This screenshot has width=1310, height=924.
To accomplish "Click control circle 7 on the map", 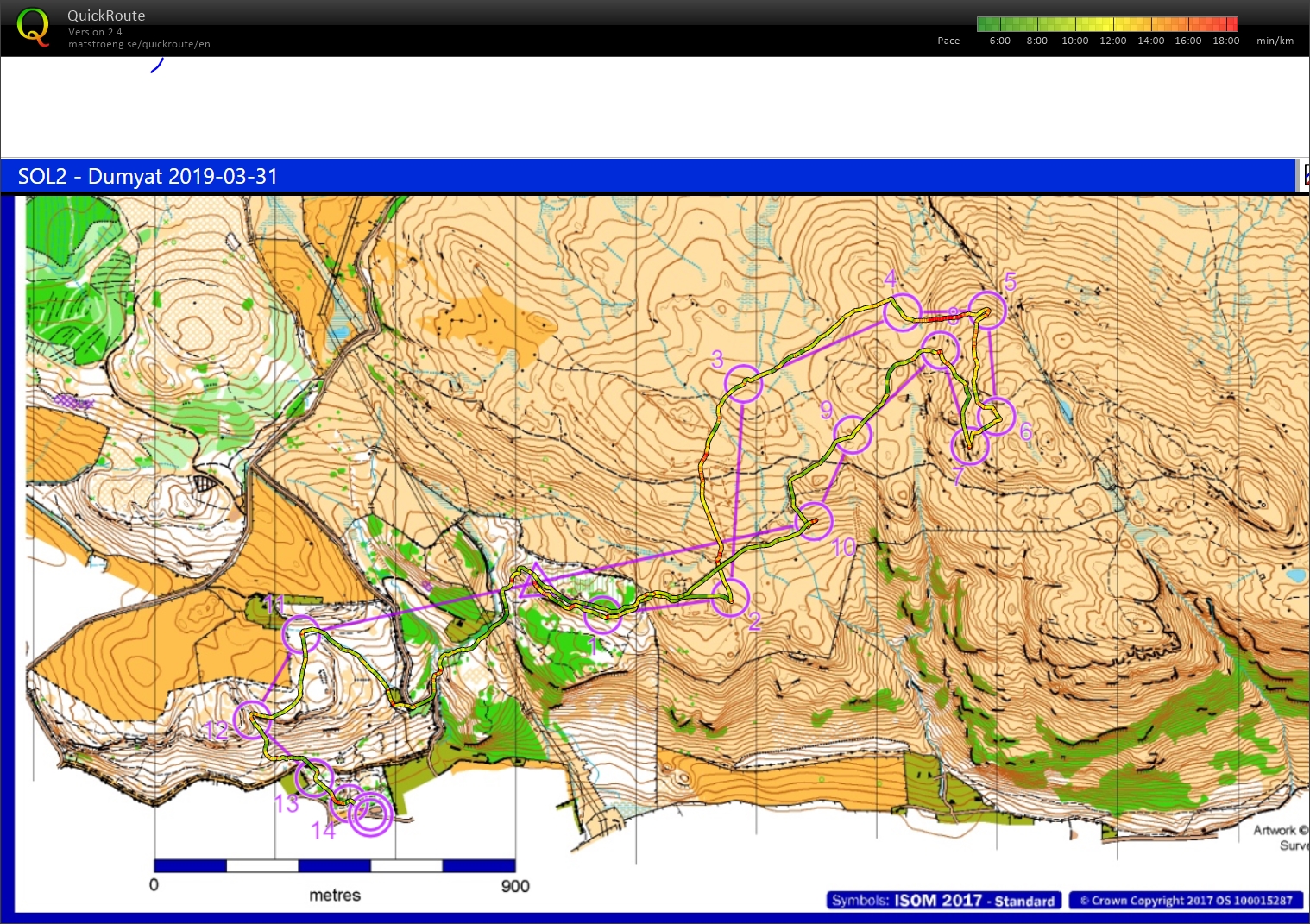I will click(970, 445).
